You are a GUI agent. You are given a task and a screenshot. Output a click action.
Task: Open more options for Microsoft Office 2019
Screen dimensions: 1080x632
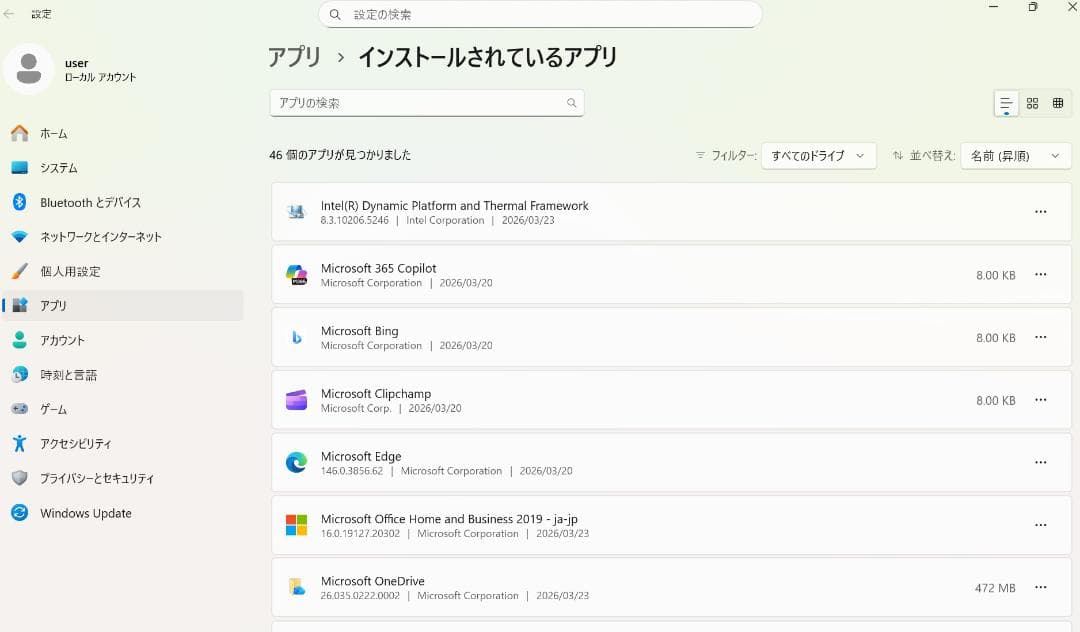click(x=1040, y=525)
